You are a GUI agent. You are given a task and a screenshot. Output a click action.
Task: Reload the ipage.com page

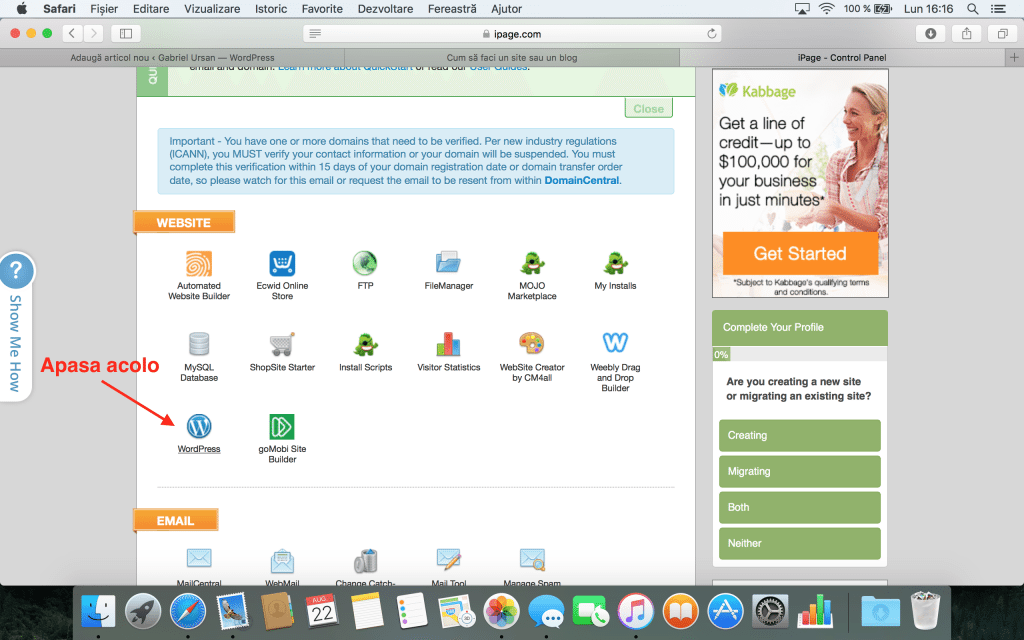(x=712, y=33)
